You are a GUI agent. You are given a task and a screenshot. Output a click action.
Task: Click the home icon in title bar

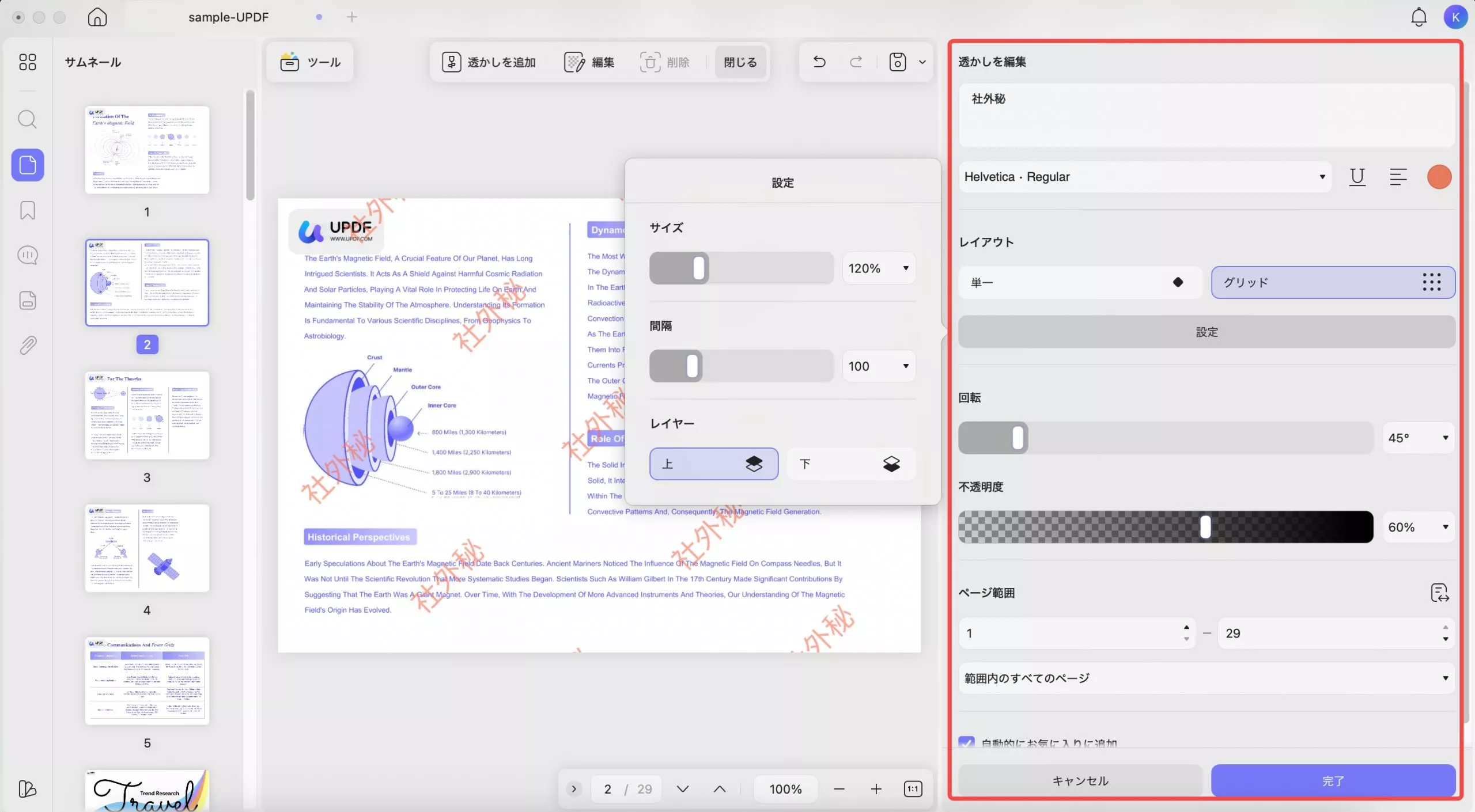coord(97,17)
